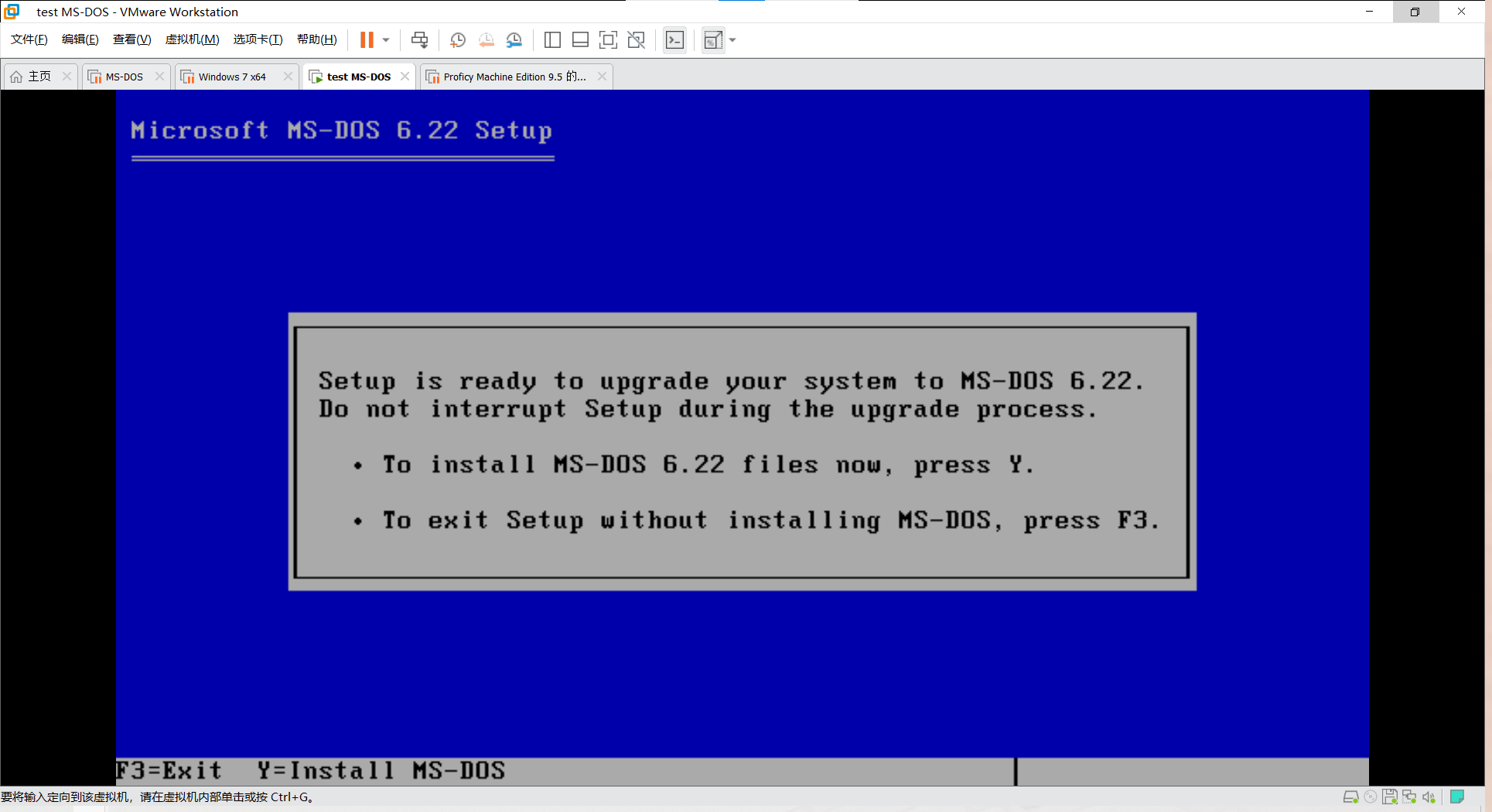The image size is (1492, 812).
Task: Minimize the VMware Workstation window
Action: pos(1369,12)
